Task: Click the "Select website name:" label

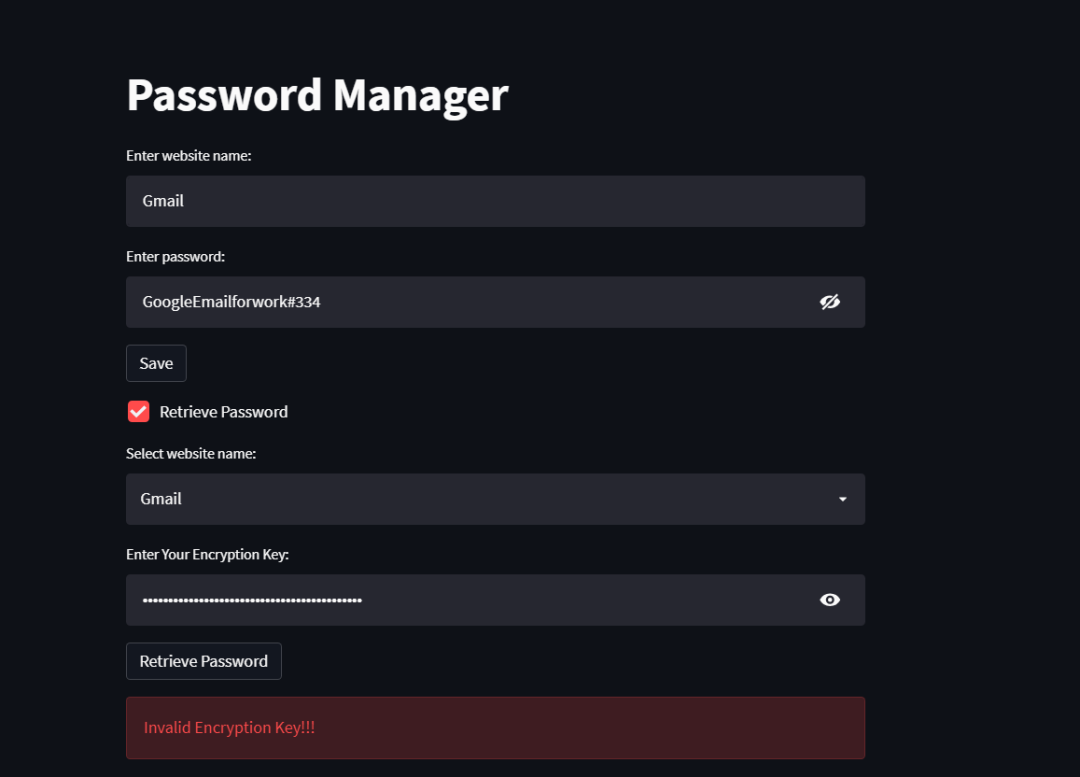Action: pyautogui.click(x=191, y=453)
